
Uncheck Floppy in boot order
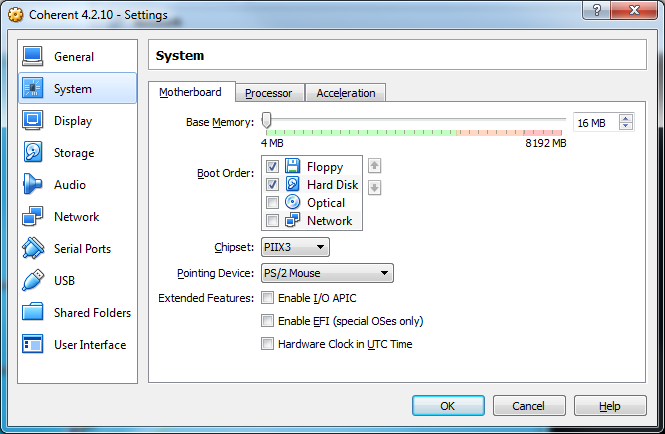272,167
